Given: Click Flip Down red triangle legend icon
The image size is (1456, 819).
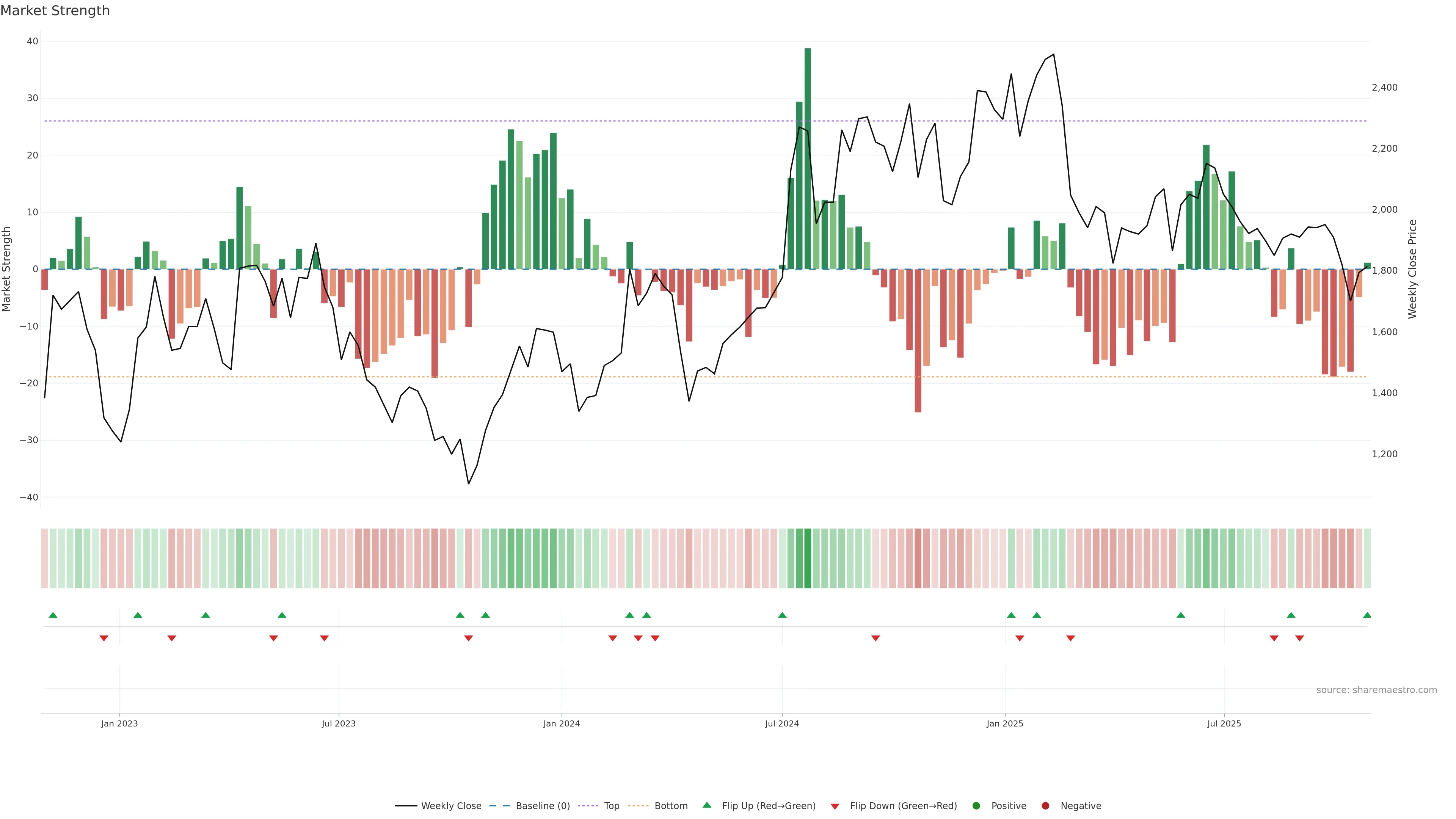Looking at the screenshot, I should click(835, 806).
